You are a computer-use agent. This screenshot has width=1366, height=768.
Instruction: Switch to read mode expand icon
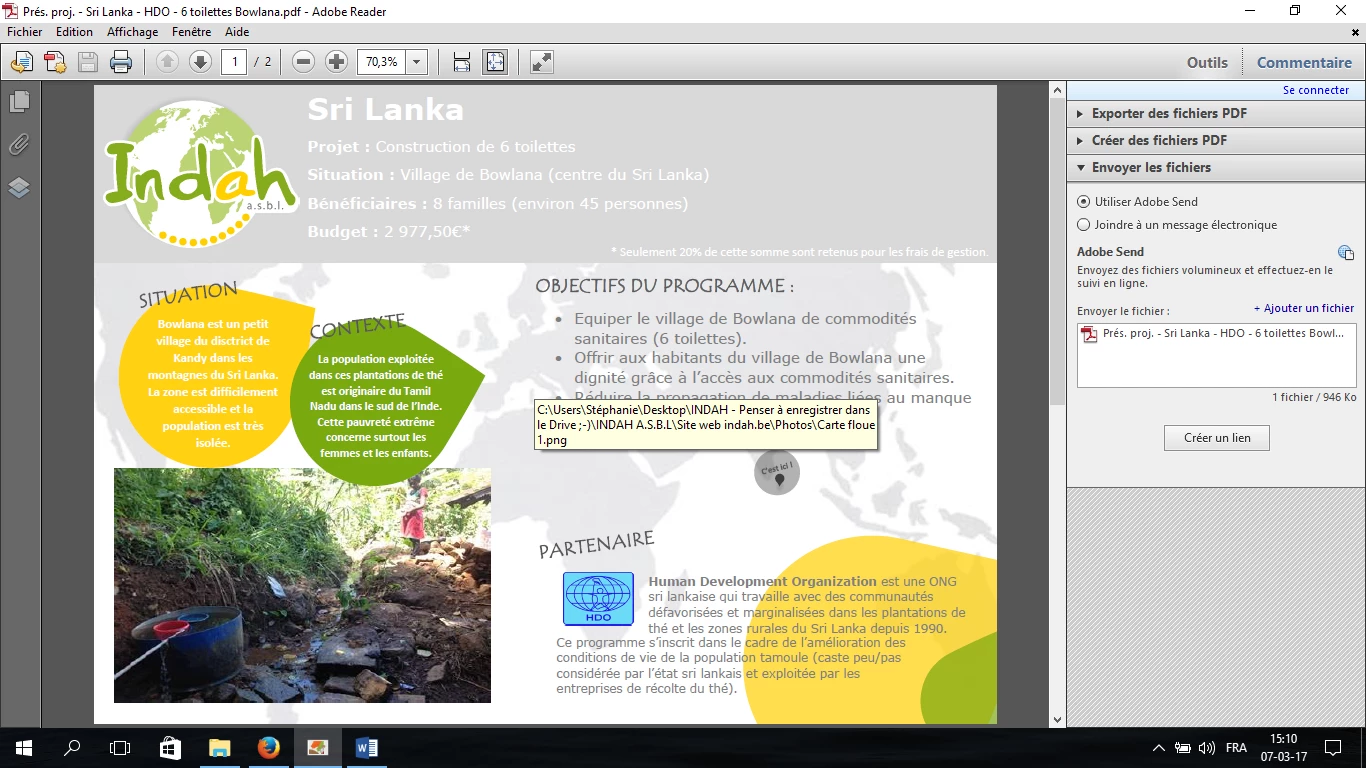click(x=541, y=62)
